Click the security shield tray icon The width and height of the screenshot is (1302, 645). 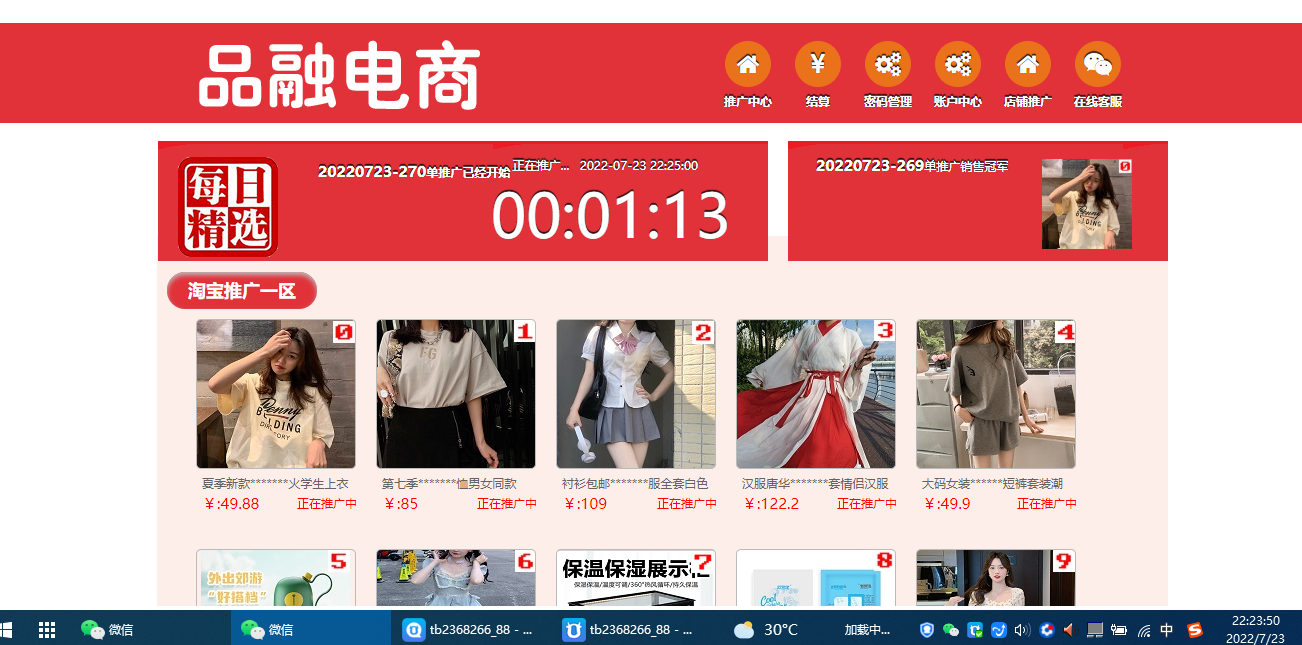point(927,630)
